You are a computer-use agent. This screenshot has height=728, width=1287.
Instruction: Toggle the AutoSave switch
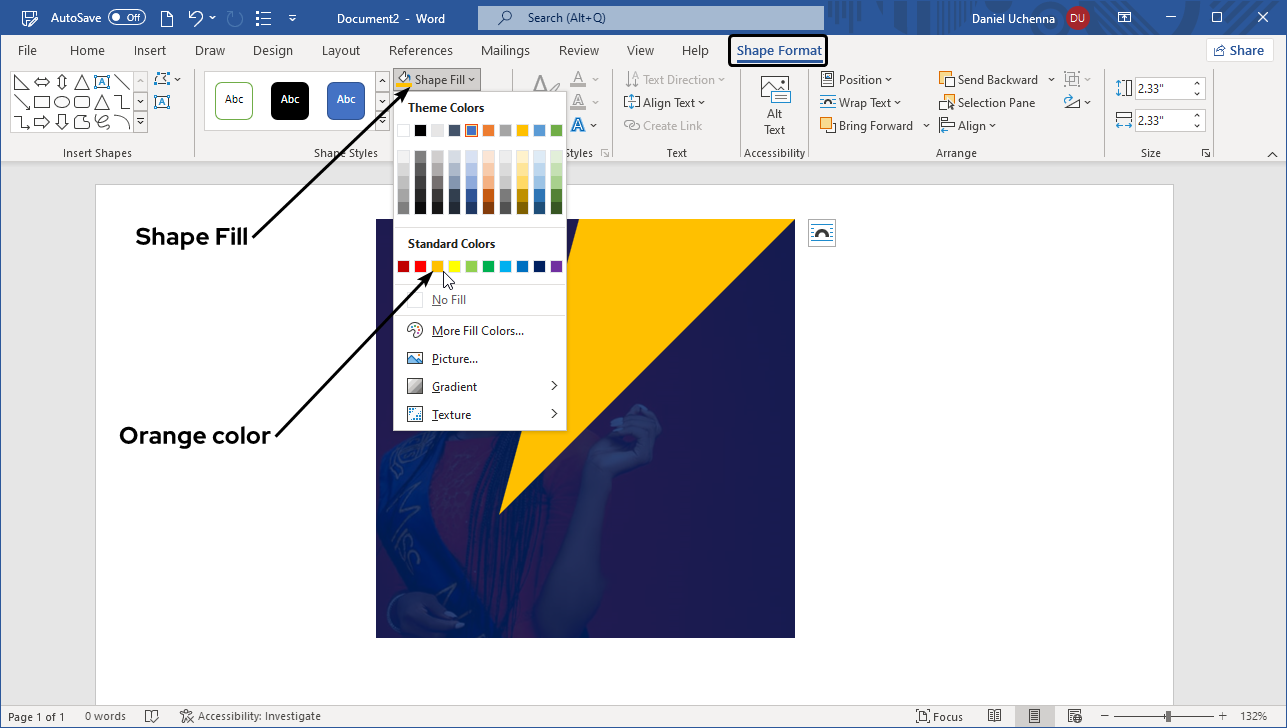126,18
